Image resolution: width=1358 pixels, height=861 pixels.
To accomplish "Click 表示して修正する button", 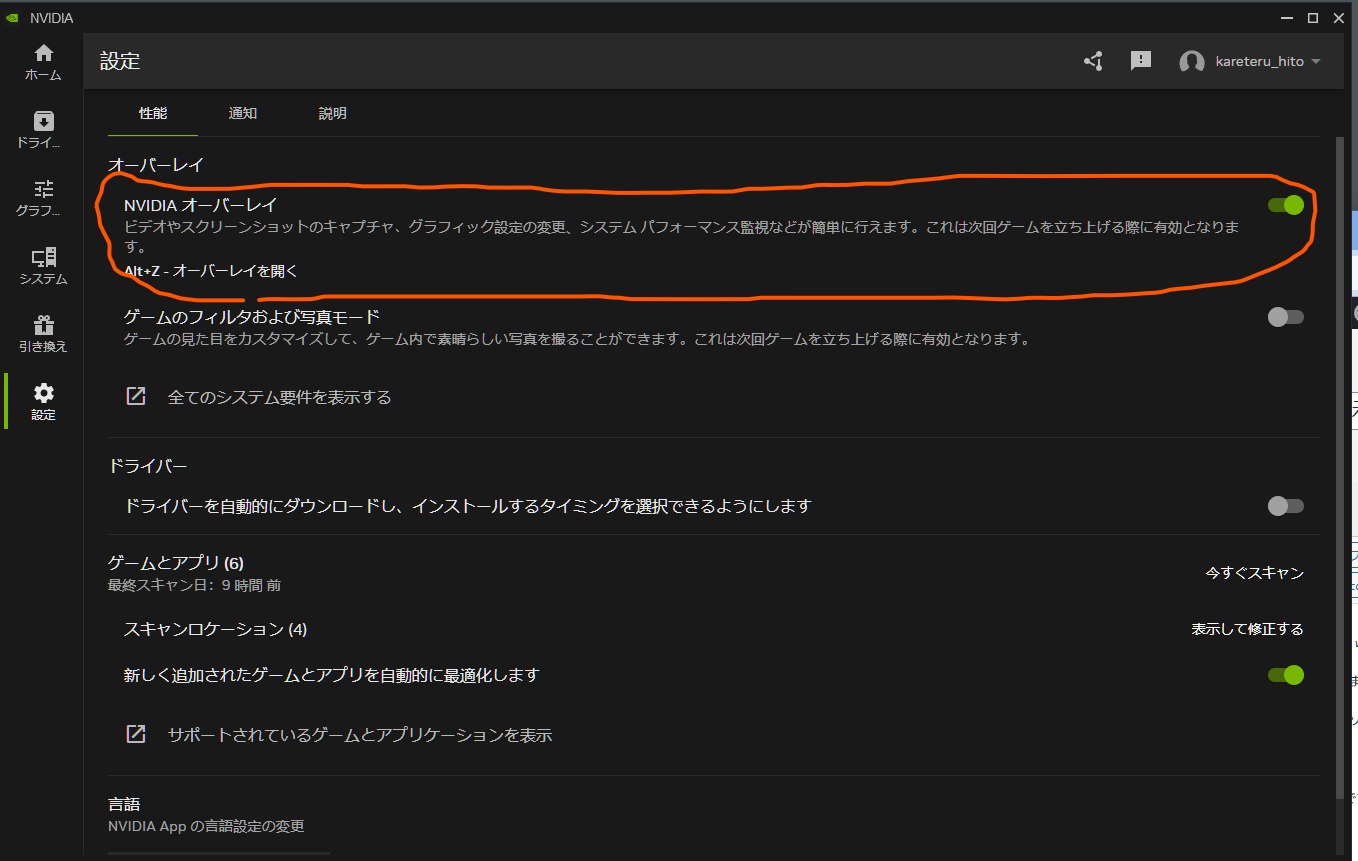I will pyautogui.click(x=1247, y=629).
